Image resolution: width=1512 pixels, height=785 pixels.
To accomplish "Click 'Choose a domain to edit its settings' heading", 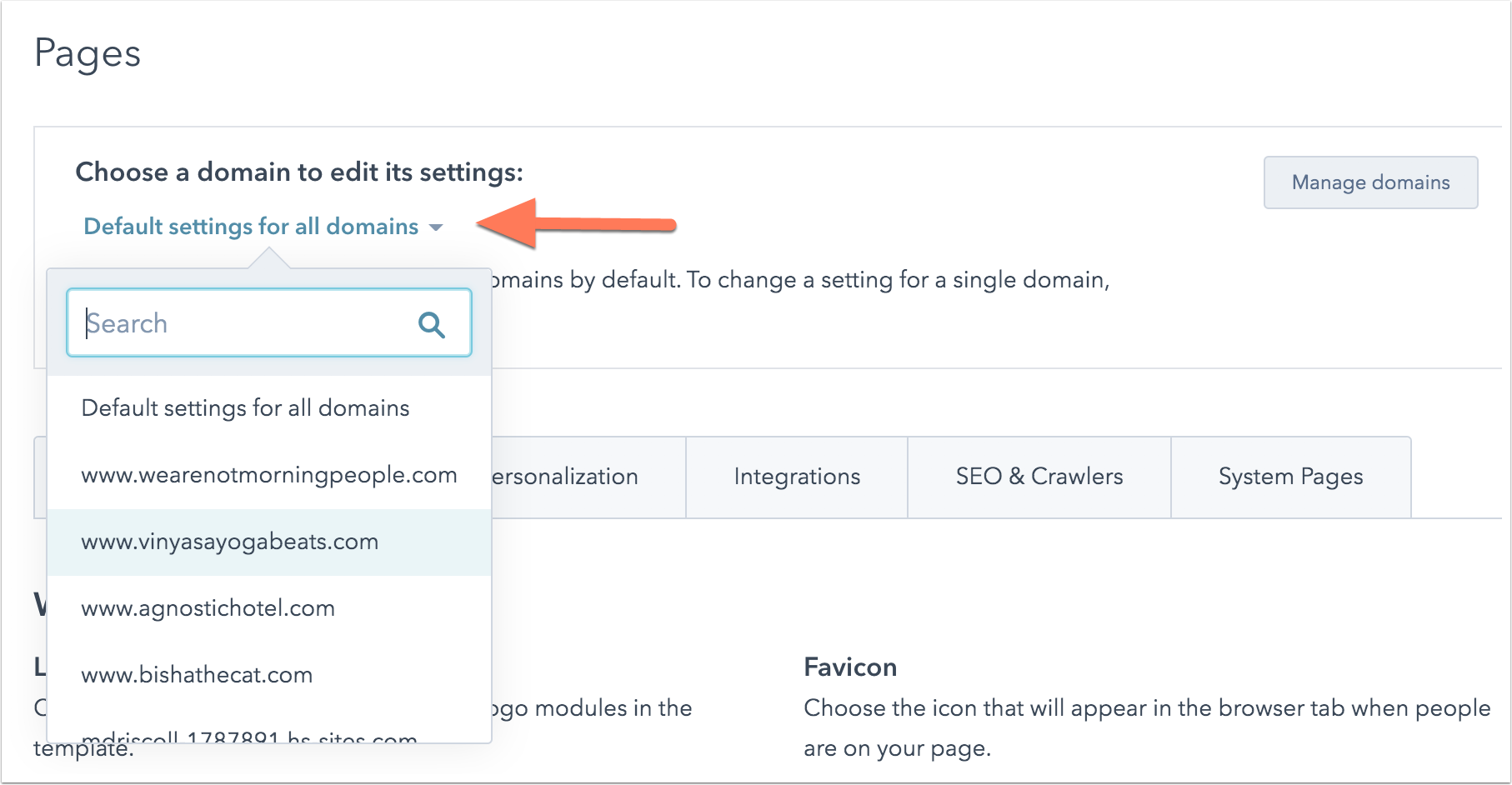I will tap(299, 172).
